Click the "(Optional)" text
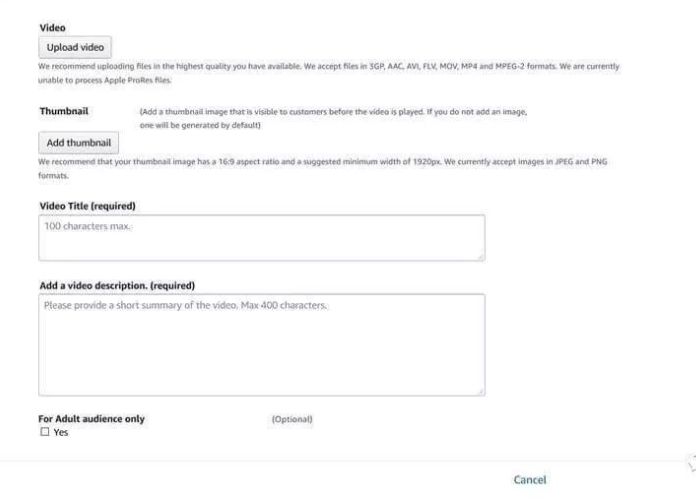Viewport: 696px width, 504px height. 292,419
